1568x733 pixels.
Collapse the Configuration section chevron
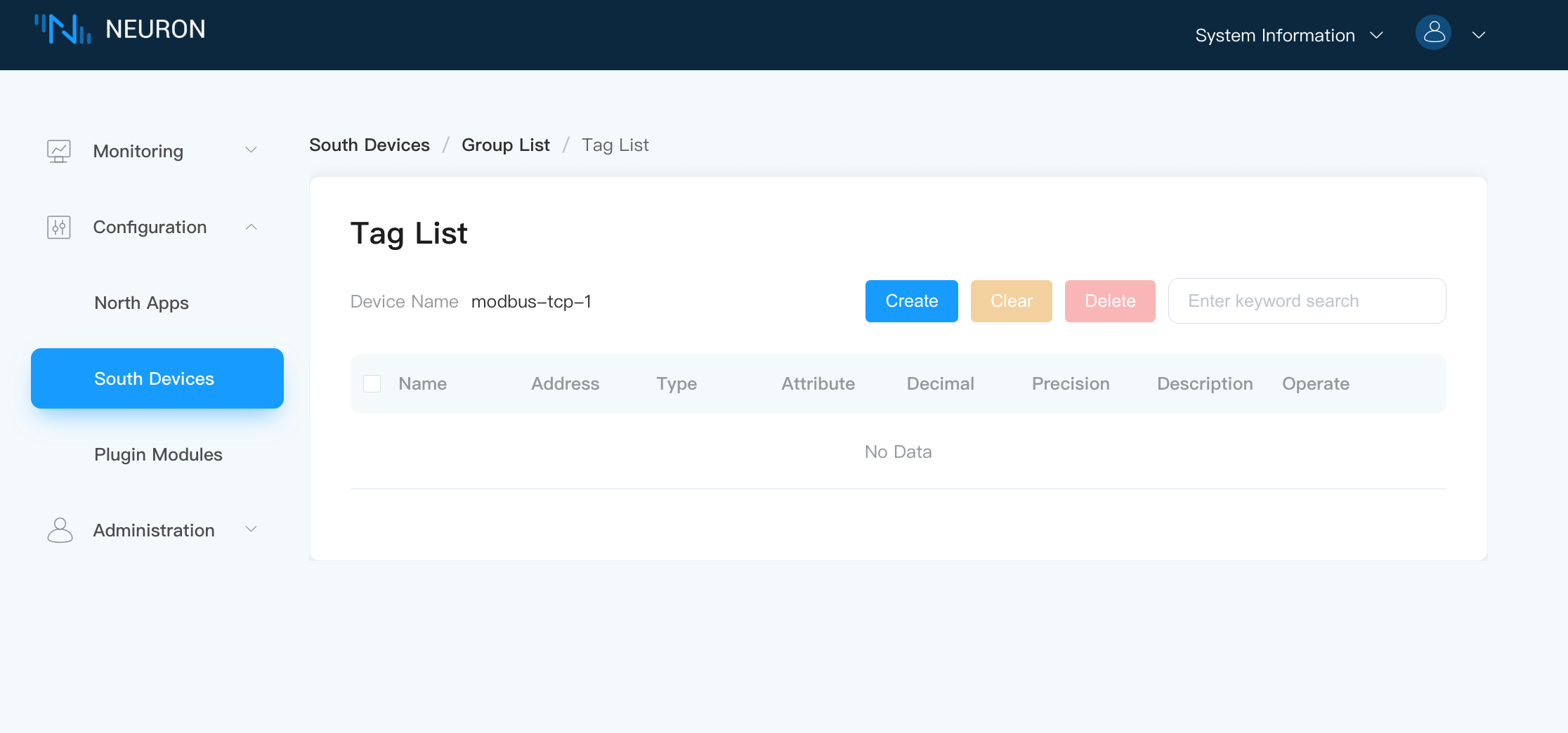(x=251, y=227)
